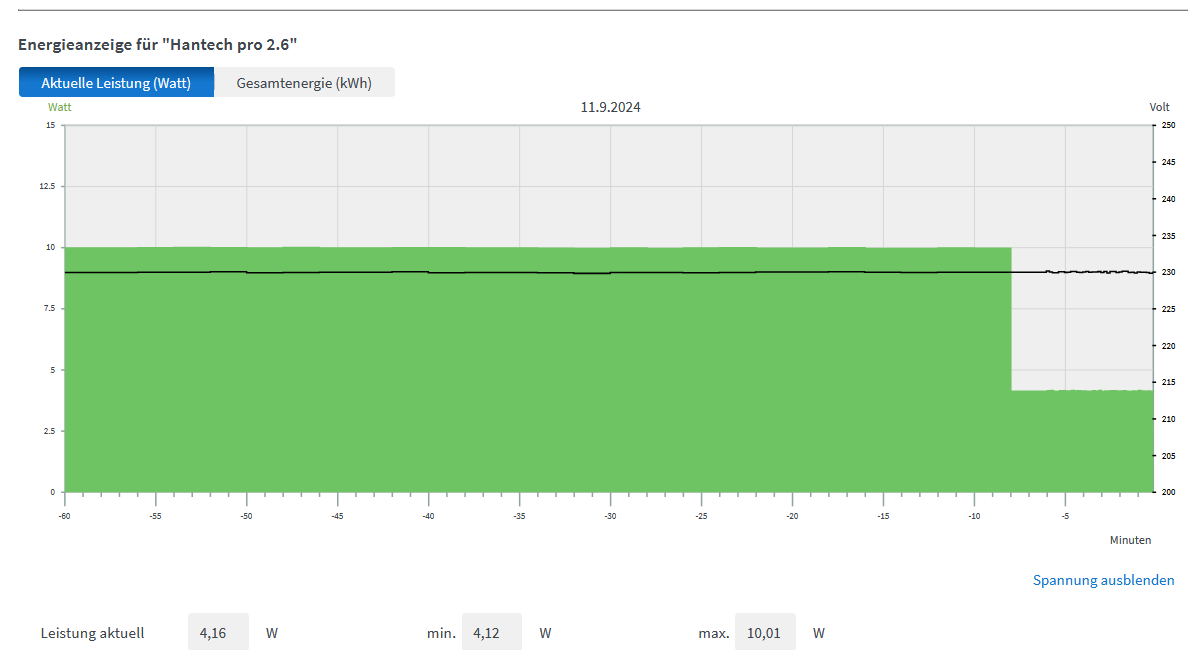Viewport: 1188px width, 650px height.
Task: Select the min. power field 4,12
Action: pyautogui.click(x=492, y=633)
